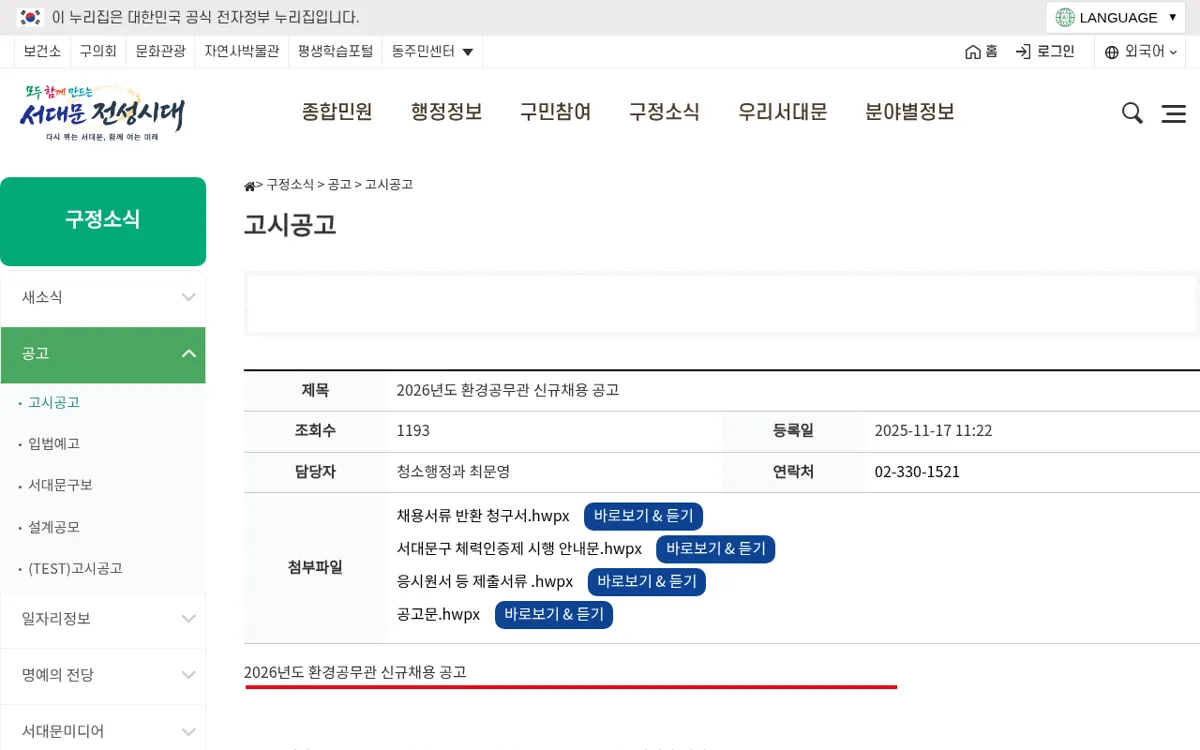The image size is (1200, 750).
Task: Click the Seodaemun district logo
Action: click(x=102, y=112)
